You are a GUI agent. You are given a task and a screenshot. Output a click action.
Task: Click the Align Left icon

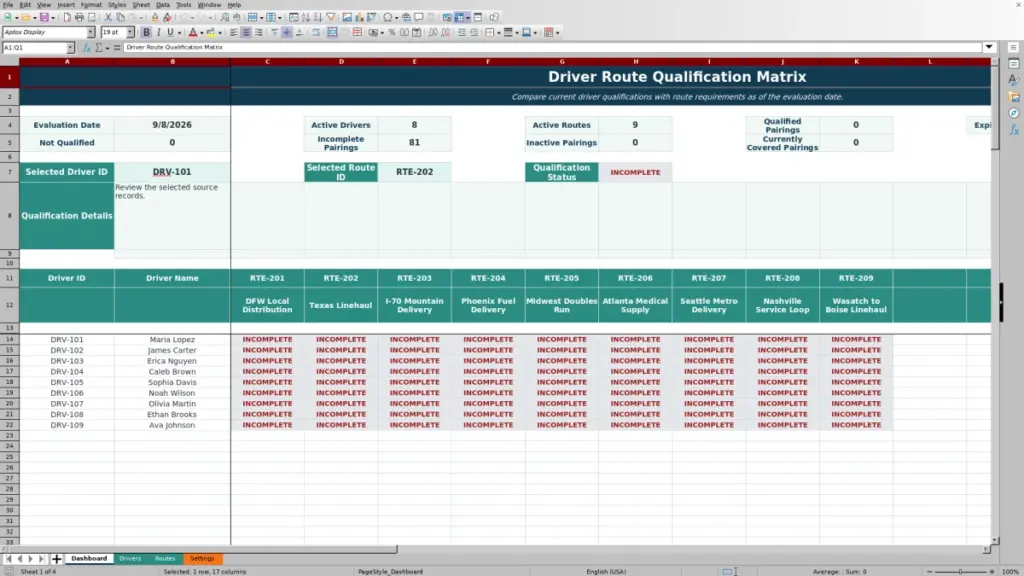point(234,32)
